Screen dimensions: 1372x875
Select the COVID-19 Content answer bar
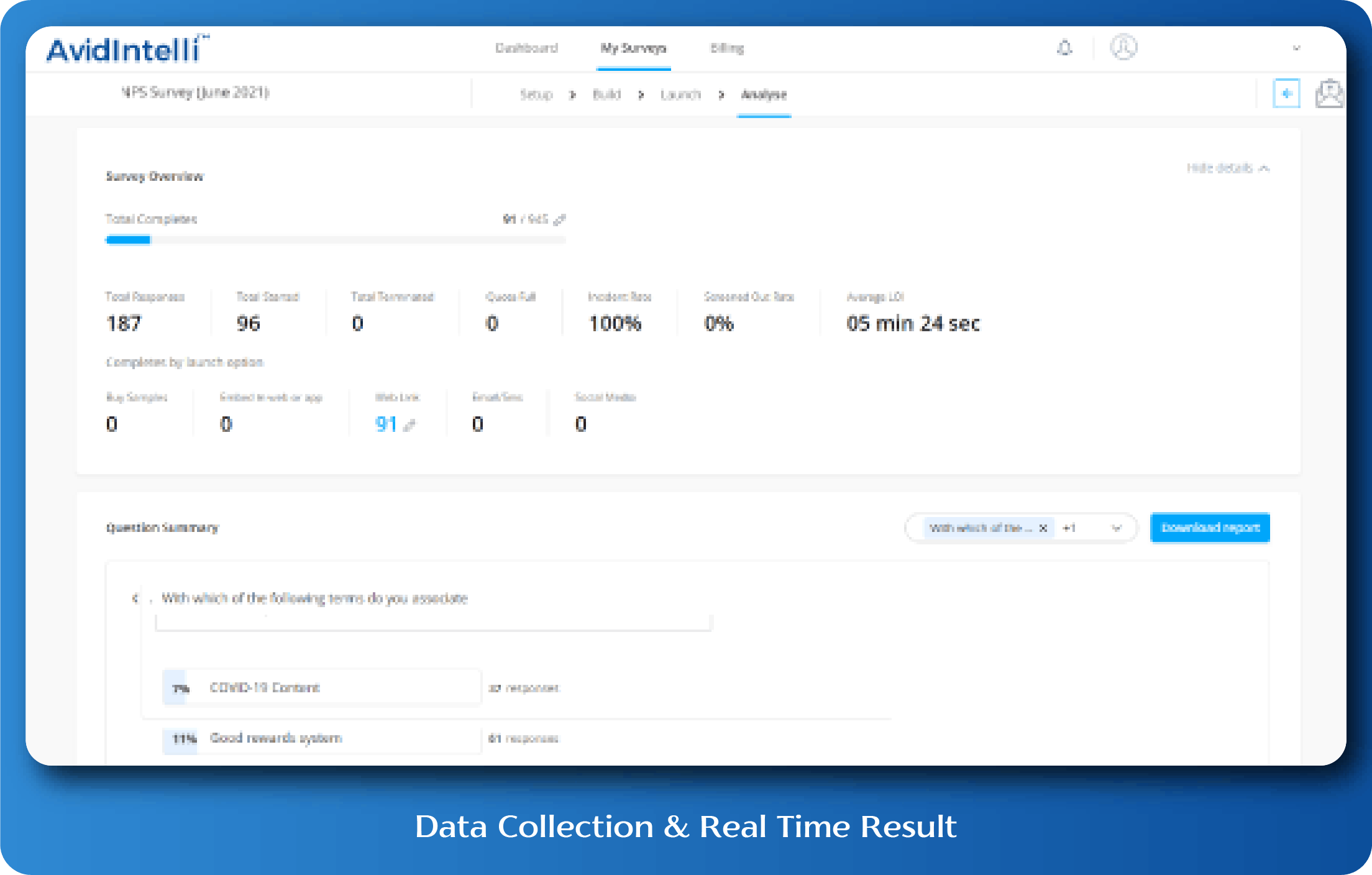(x=321, y=687)
